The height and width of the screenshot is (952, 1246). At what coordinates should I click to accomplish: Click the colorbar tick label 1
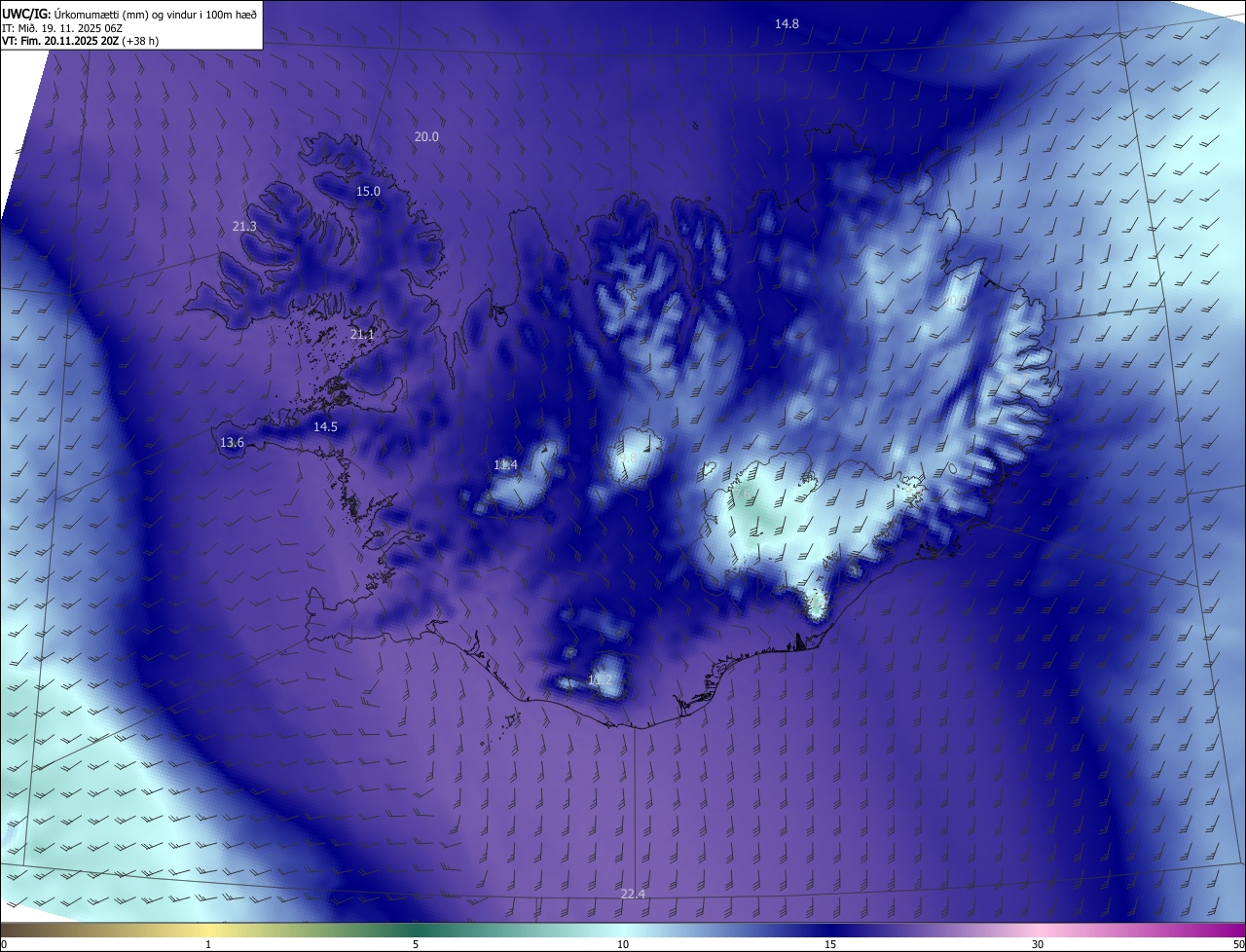click(208, 945)
